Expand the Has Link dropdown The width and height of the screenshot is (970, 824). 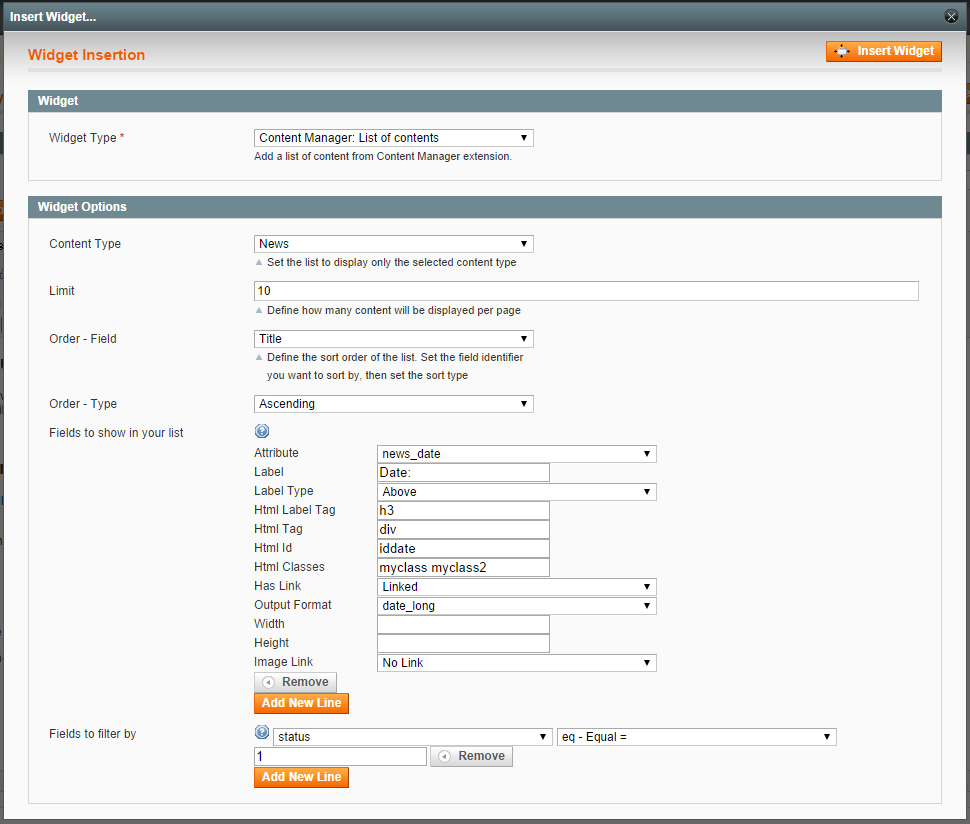click(517, 586)
